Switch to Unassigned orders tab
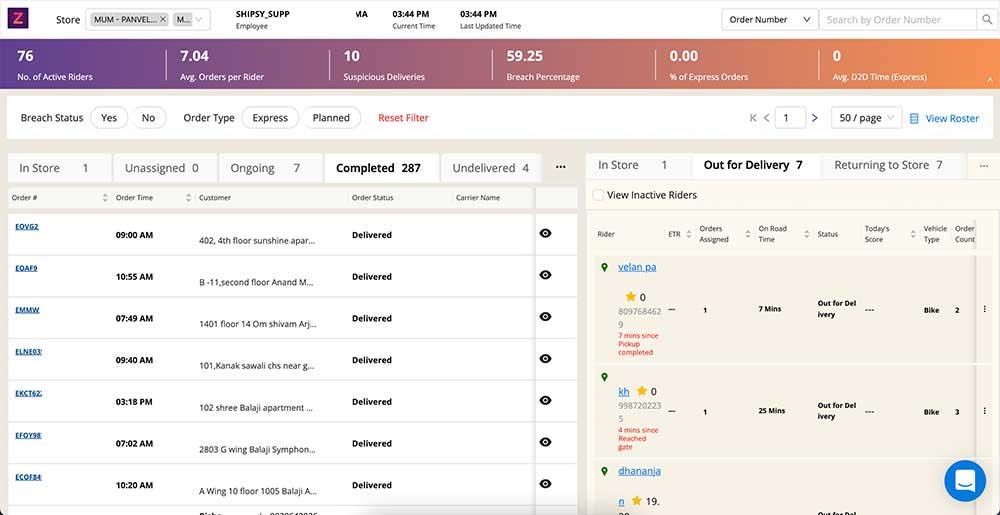Screen dimensions: 1000x515 pyautogui.click(x=165, y=168)
